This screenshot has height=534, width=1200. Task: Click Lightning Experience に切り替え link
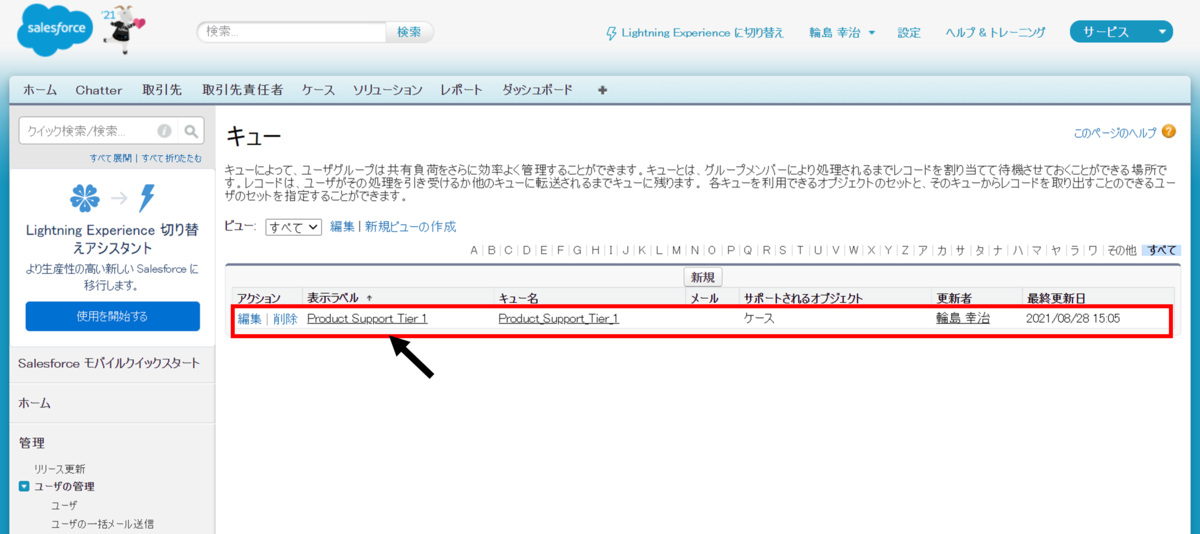tap(703, 33)
